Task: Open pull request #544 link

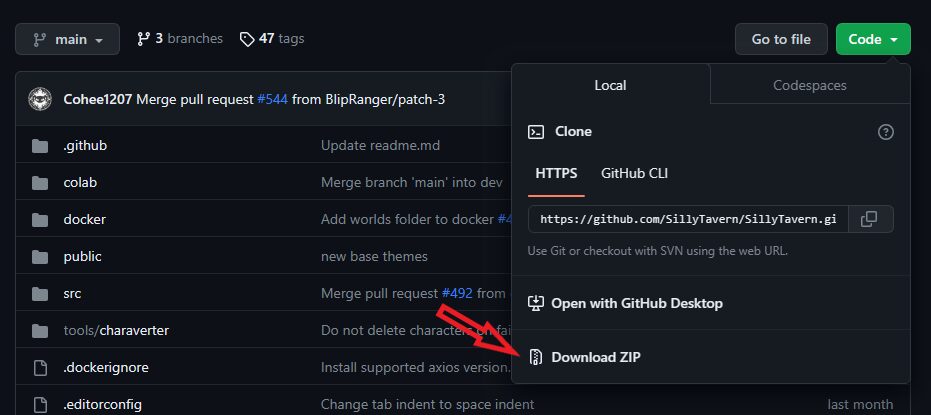Action: (273, 99)
